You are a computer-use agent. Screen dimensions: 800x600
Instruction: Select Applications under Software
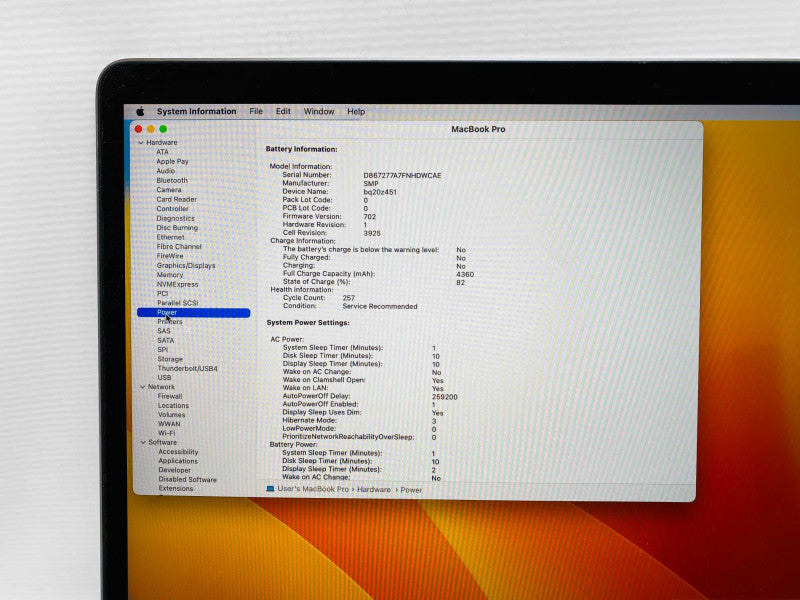[178, 461]
